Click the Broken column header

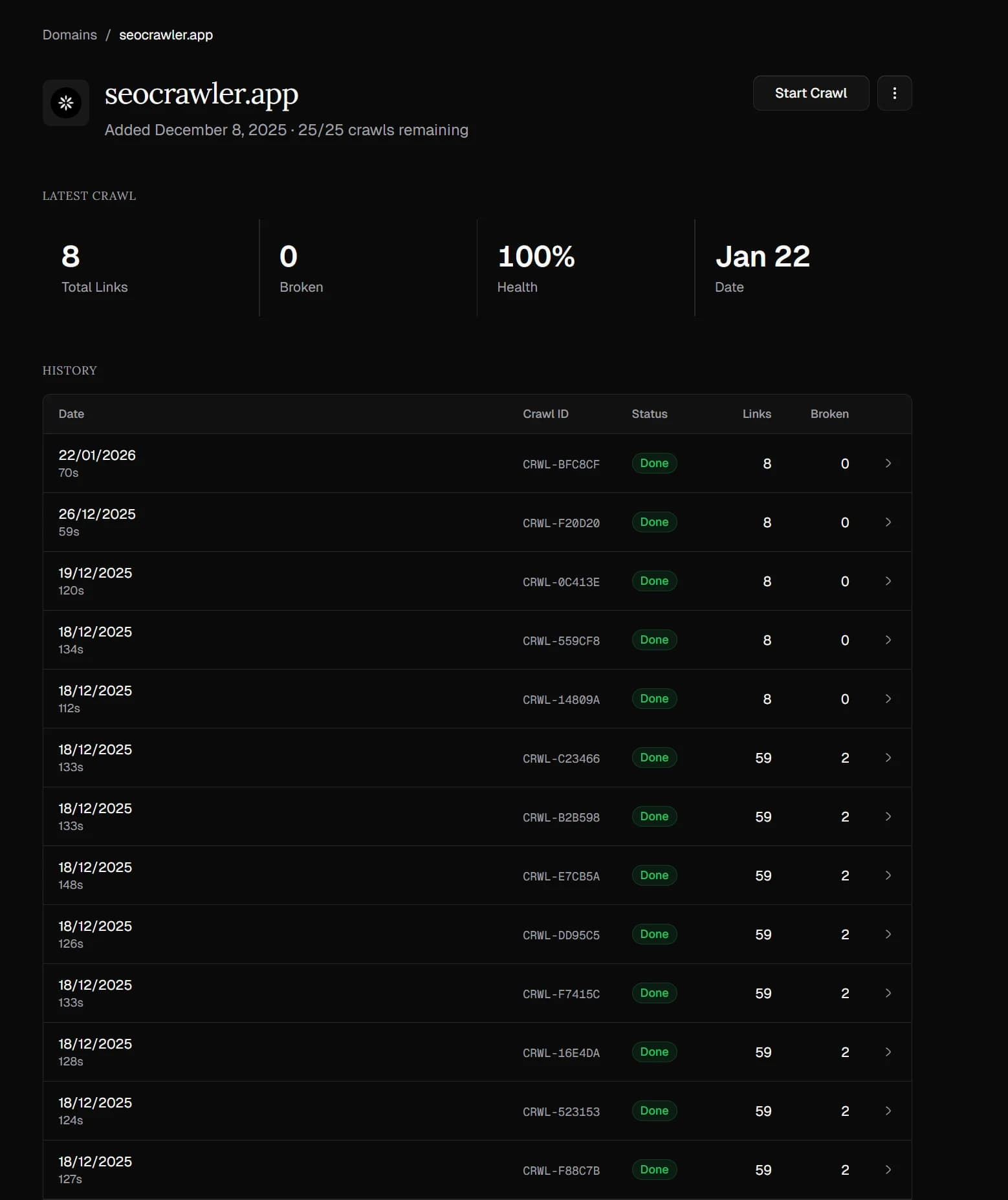coord(829,414)
